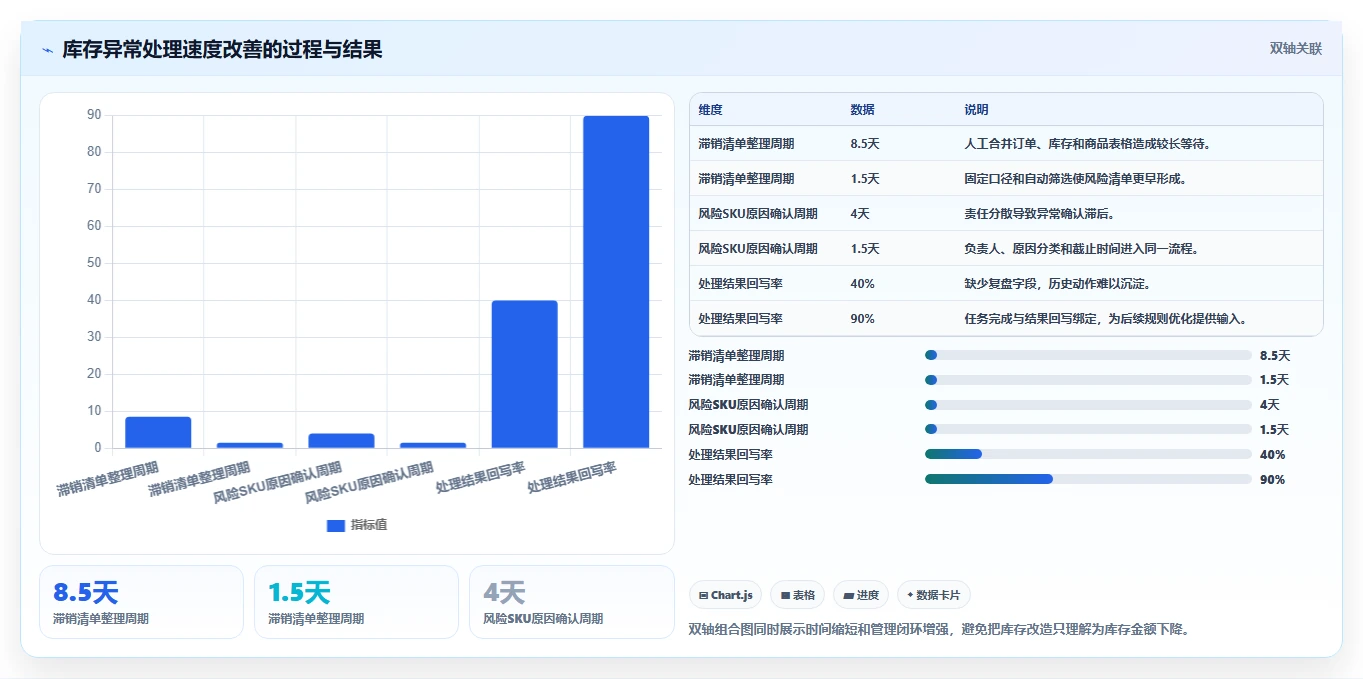The image size is (1363, 679).
Task: Click the y-axis tick label 20
Action: (94, 374)
